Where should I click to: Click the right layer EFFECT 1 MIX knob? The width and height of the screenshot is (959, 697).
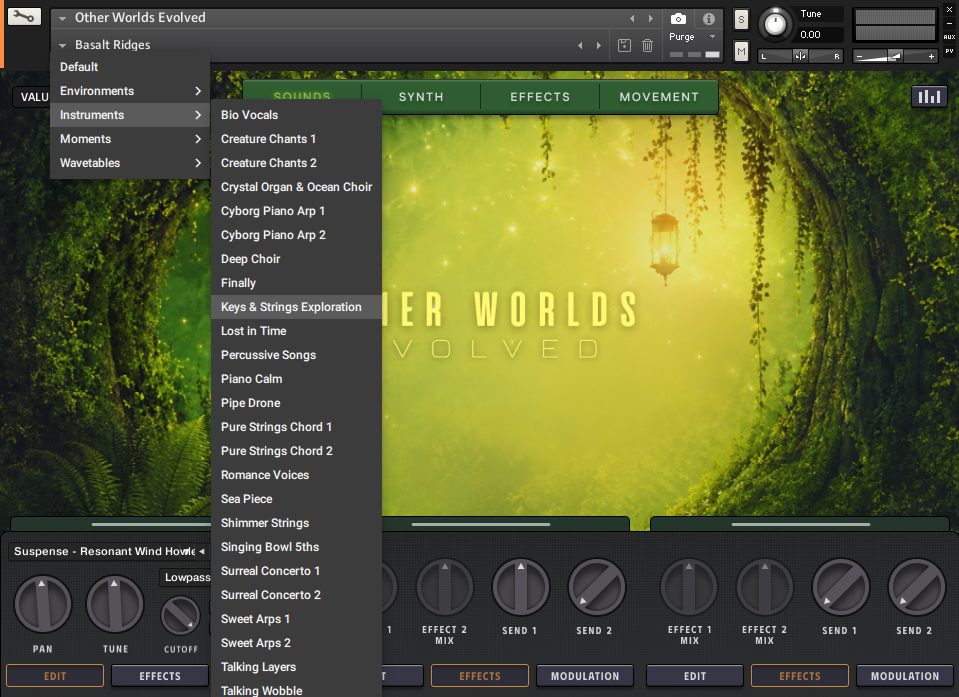pos(689,587)
